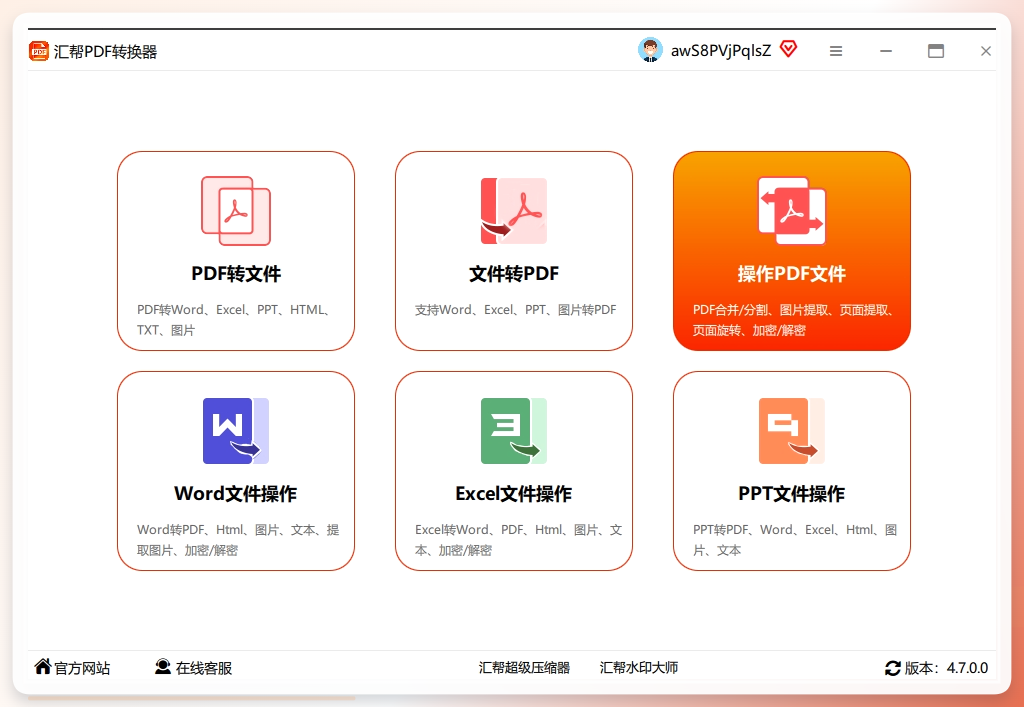Visit the 官方网站 link
Screen dimensions: 1024x707
[82, 668]
